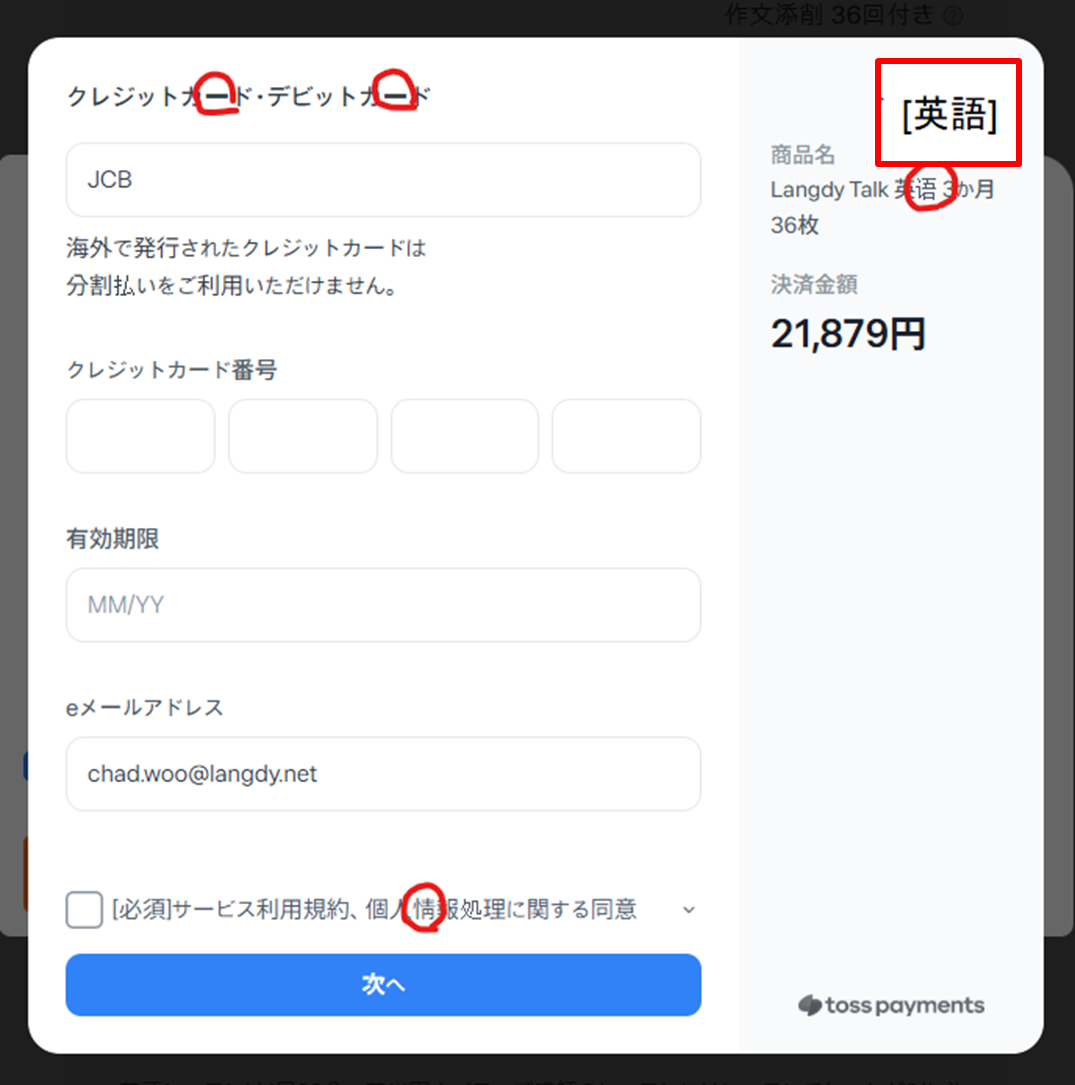The image size is (1075, 1085).
Task: Click the 有効期限 field label
Action: pos(113,538)
